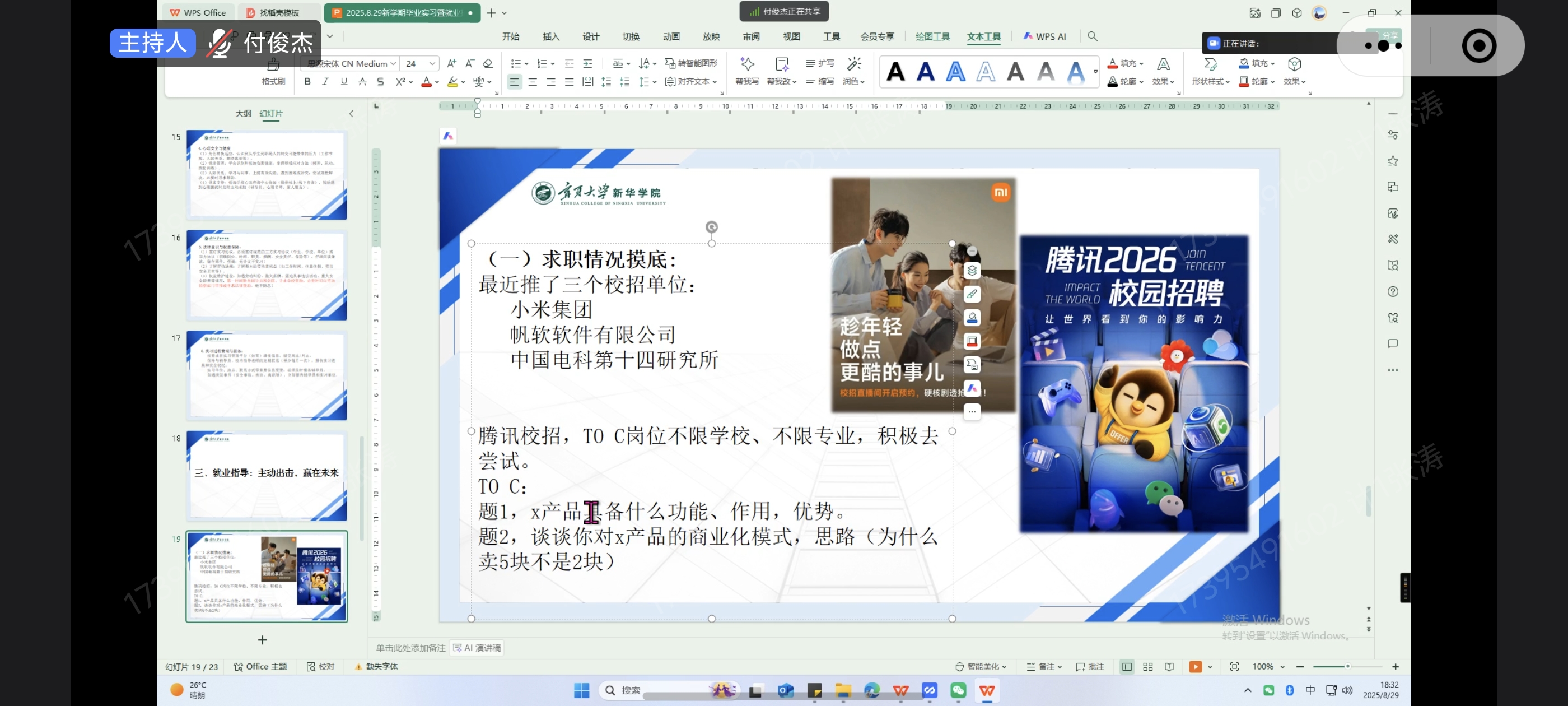
Task: Enable right text alignment
Action: (x=551, y=82)
